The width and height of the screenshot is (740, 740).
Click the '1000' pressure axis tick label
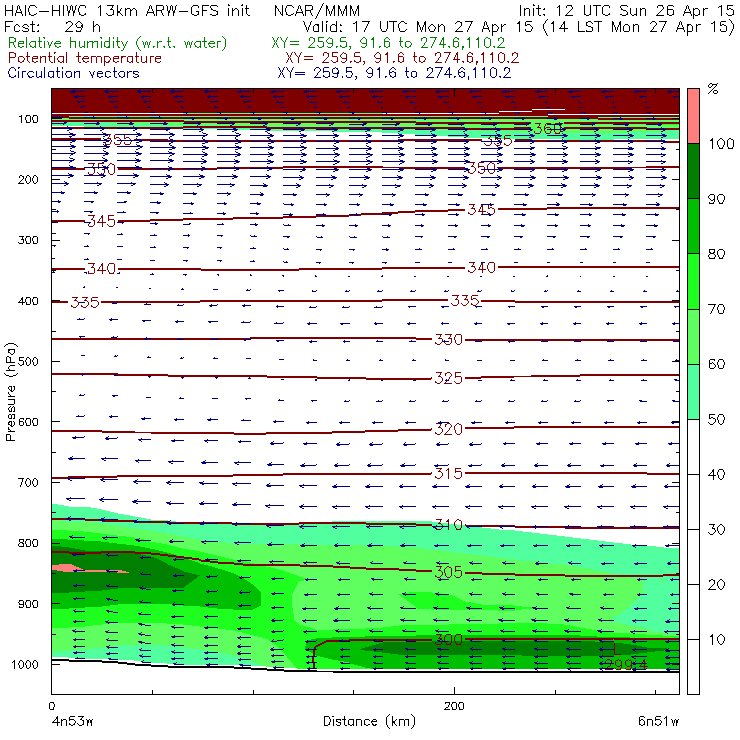pyautogui.click(x=25, y=664)
